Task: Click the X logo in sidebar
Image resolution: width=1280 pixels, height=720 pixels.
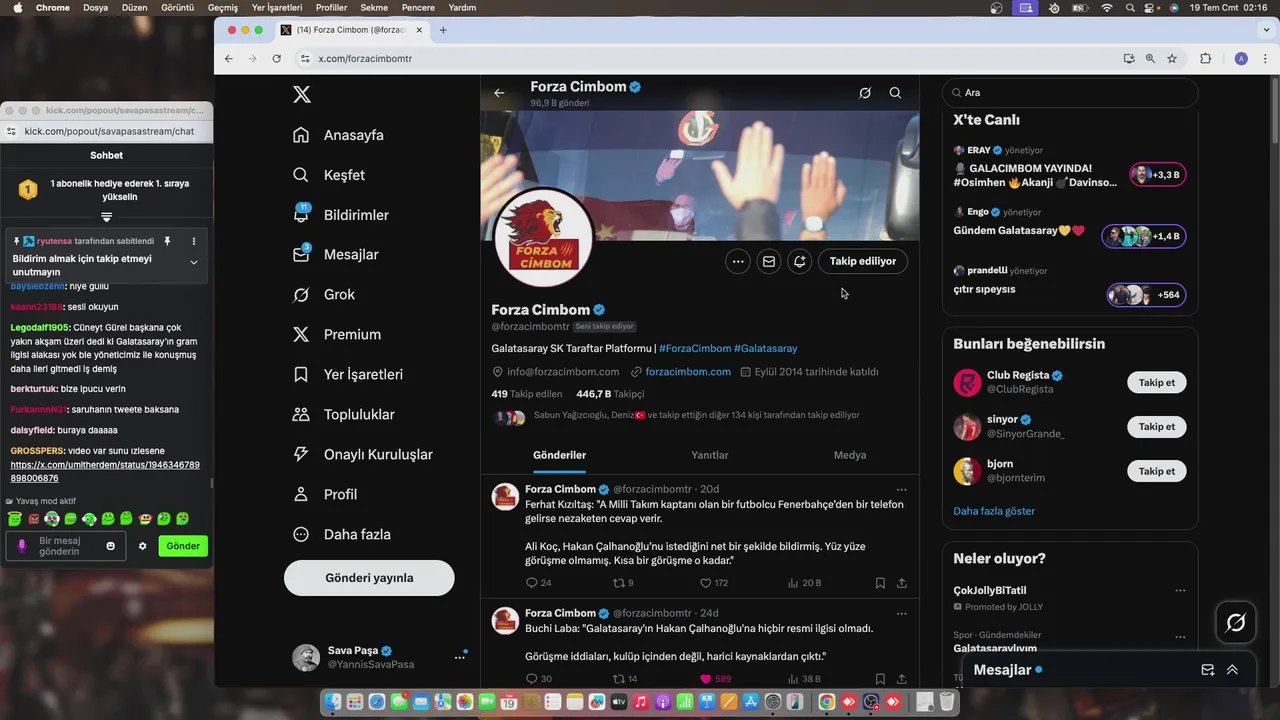Action: tap(301, 95)
